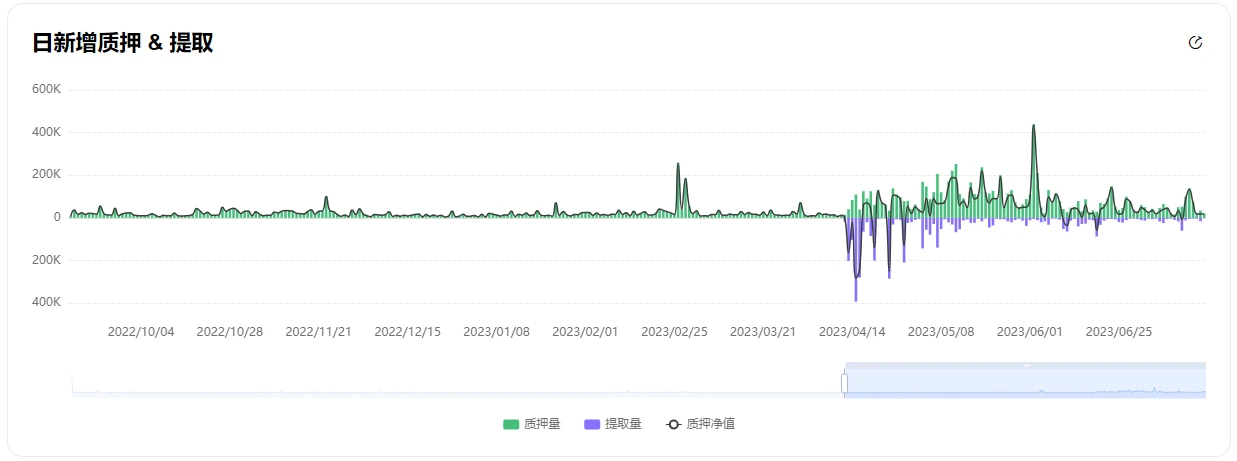Click the top drag bar of zoom range

pyautogui.click(x=1025, y=365)
